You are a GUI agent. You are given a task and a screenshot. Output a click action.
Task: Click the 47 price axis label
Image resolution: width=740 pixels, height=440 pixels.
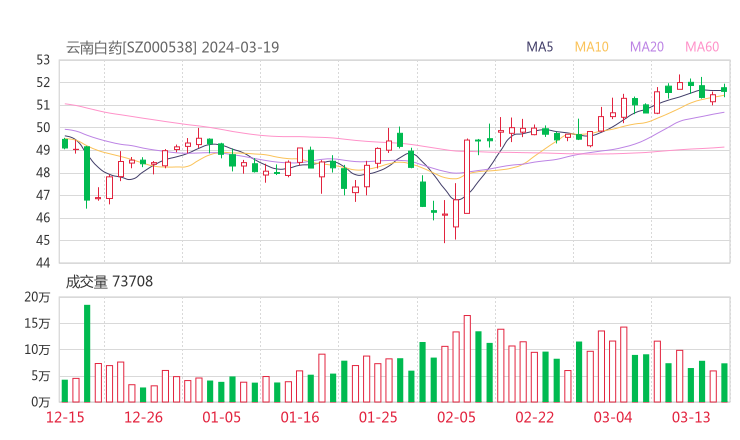click(x=43, y=195)
